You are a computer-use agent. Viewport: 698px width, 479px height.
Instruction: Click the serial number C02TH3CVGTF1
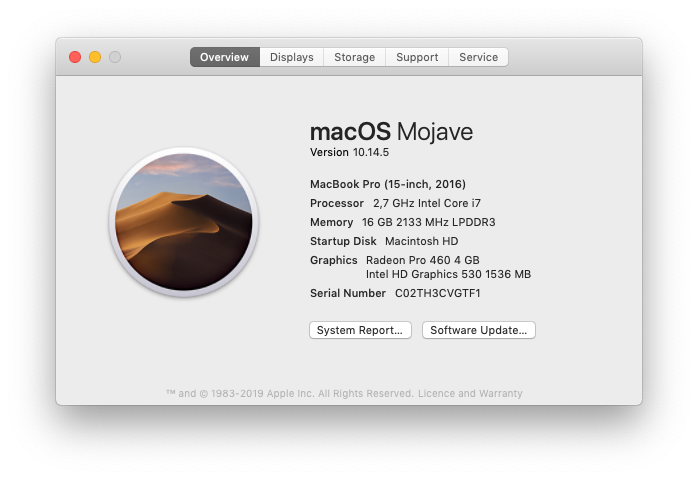click(438, 293)
